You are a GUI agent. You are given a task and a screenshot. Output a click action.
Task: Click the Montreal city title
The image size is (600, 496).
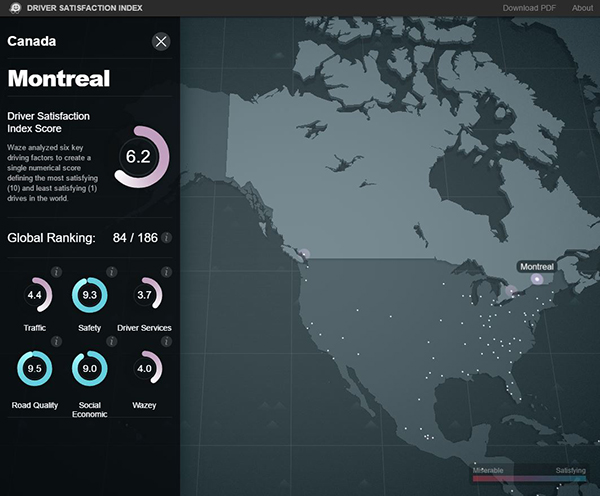point(59,78)
